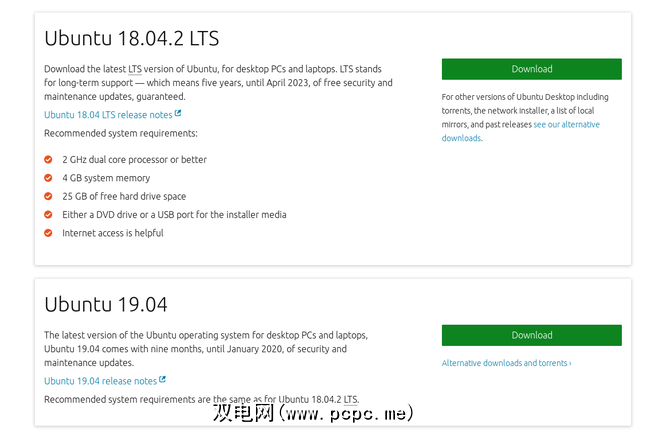
Task: Click the "25 GB of free hard drive space" text
Action: (x=124, y=196)
